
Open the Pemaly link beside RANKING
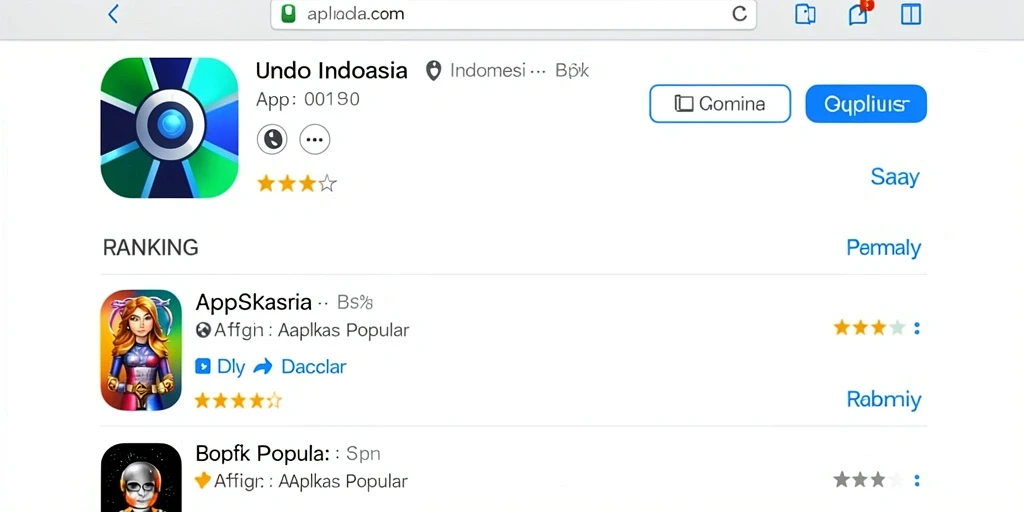(884, 248)
